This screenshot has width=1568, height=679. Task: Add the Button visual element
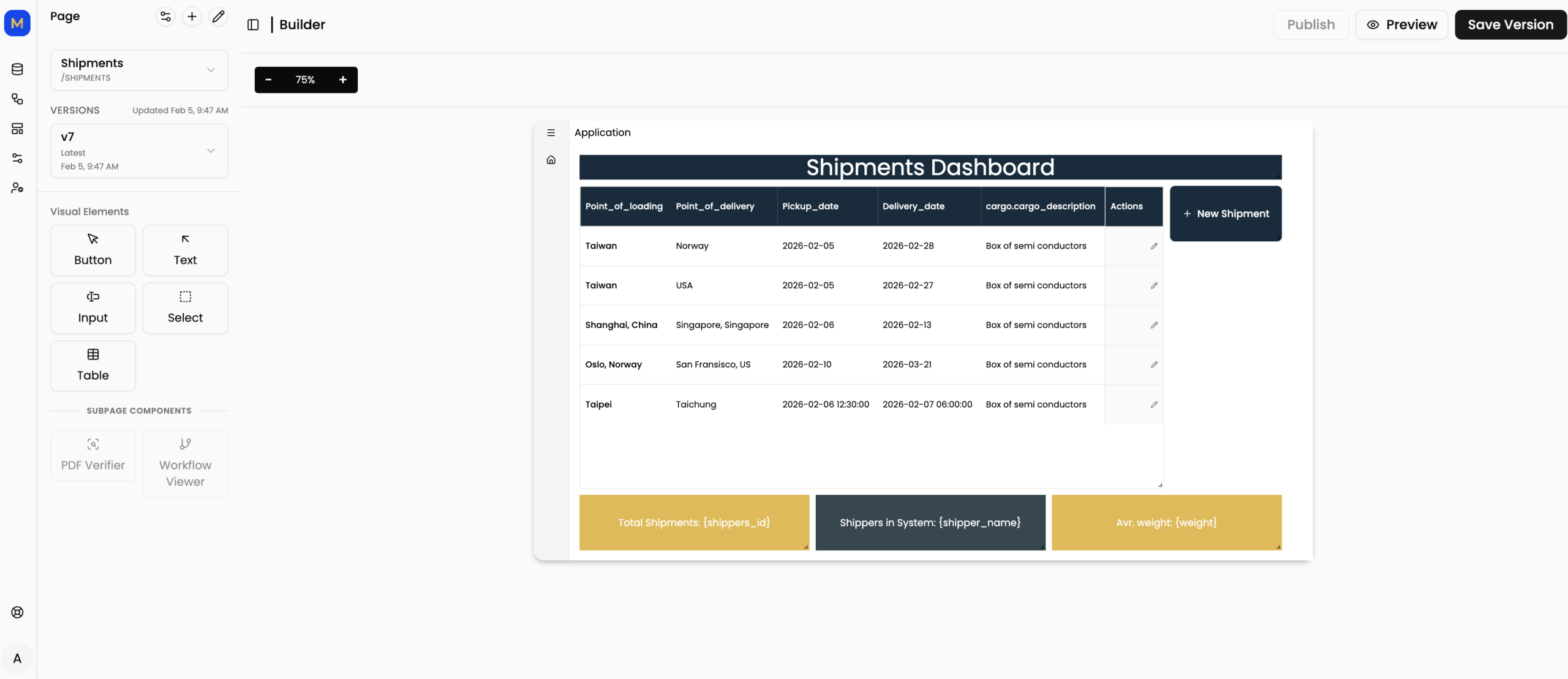pyautogui.click(x=93, y=250)
